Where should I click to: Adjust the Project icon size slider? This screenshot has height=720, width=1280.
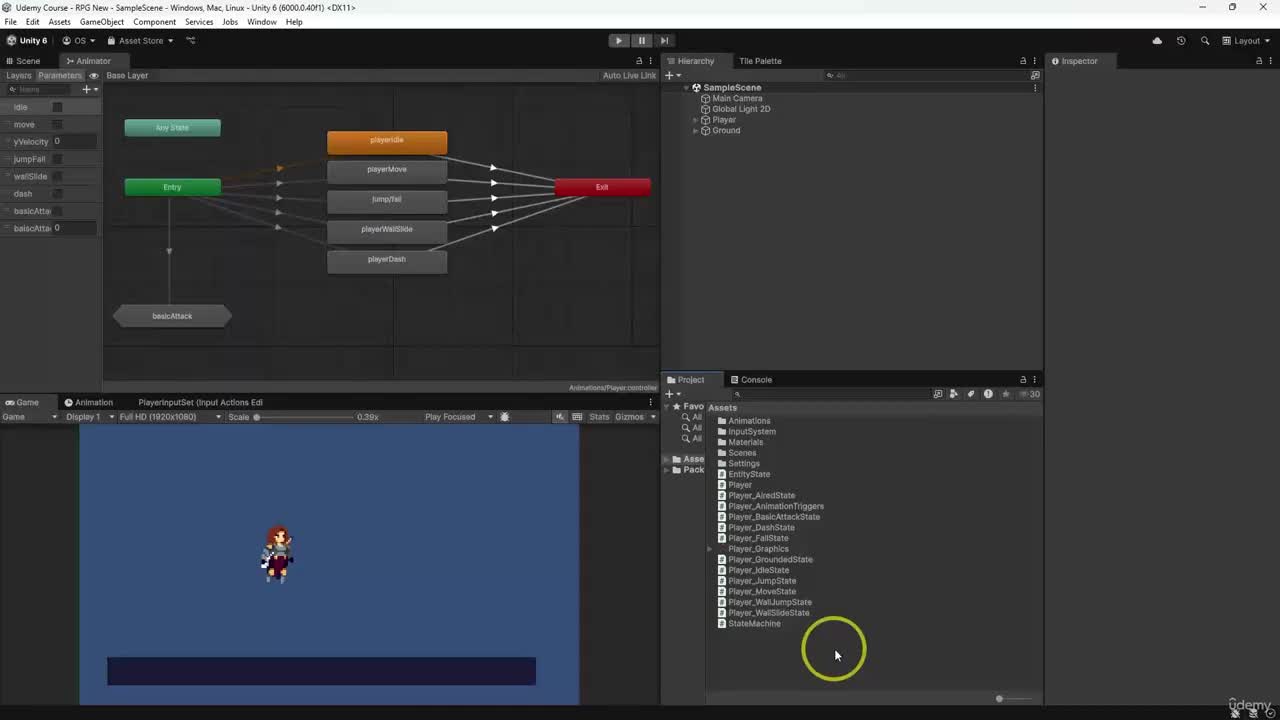coord(1013,699)
